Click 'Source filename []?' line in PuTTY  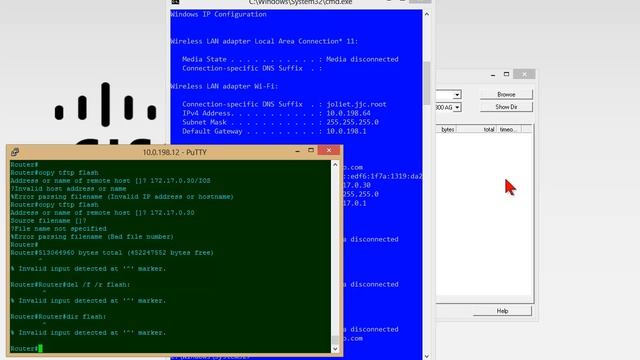coord(49,220)
